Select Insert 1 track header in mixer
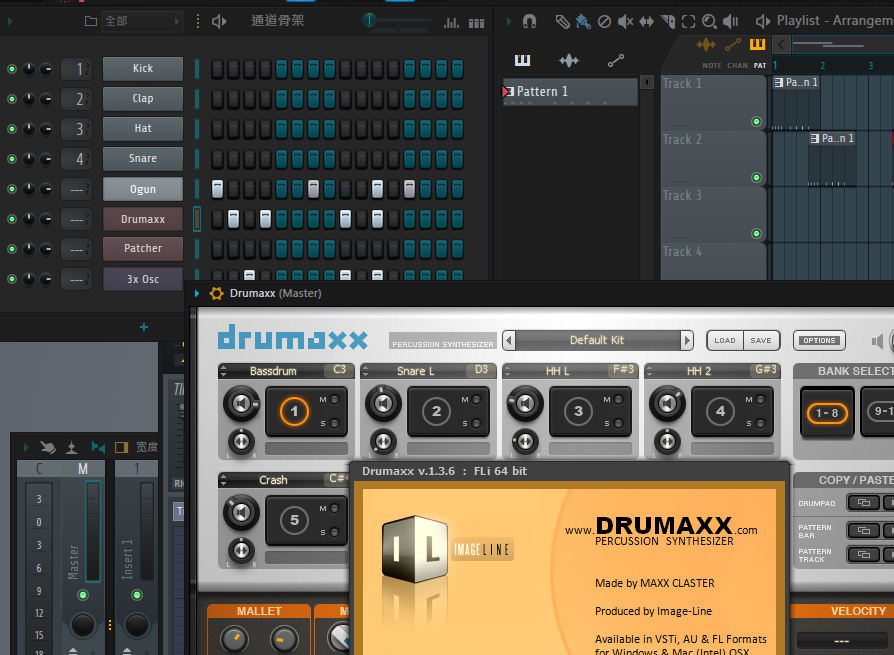This screenshot has height=655, width=894. [x=137, y=469]
